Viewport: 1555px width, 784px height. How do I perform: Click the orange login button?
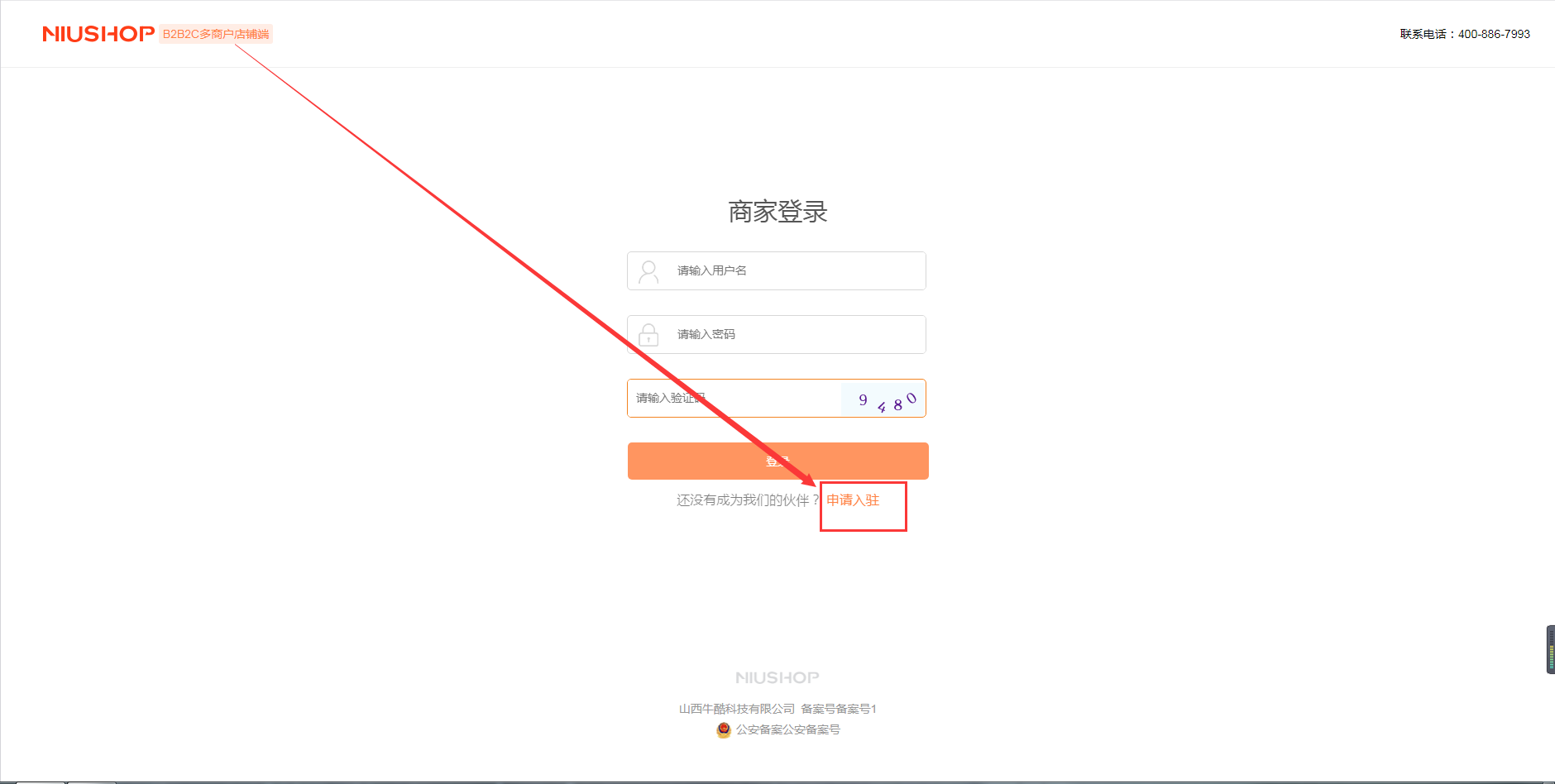click(x=777, y=461)
